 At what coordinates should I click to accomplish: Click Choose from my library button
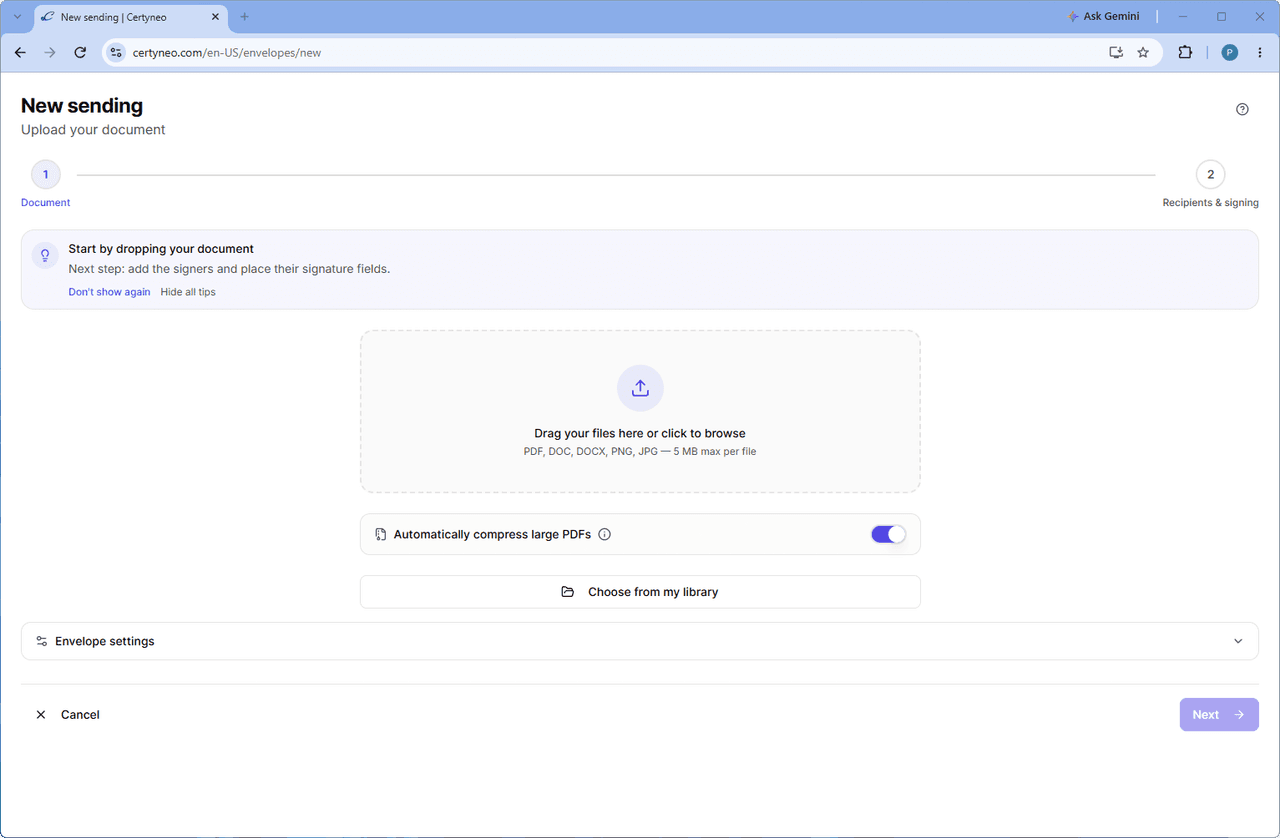tap(640, 592)
